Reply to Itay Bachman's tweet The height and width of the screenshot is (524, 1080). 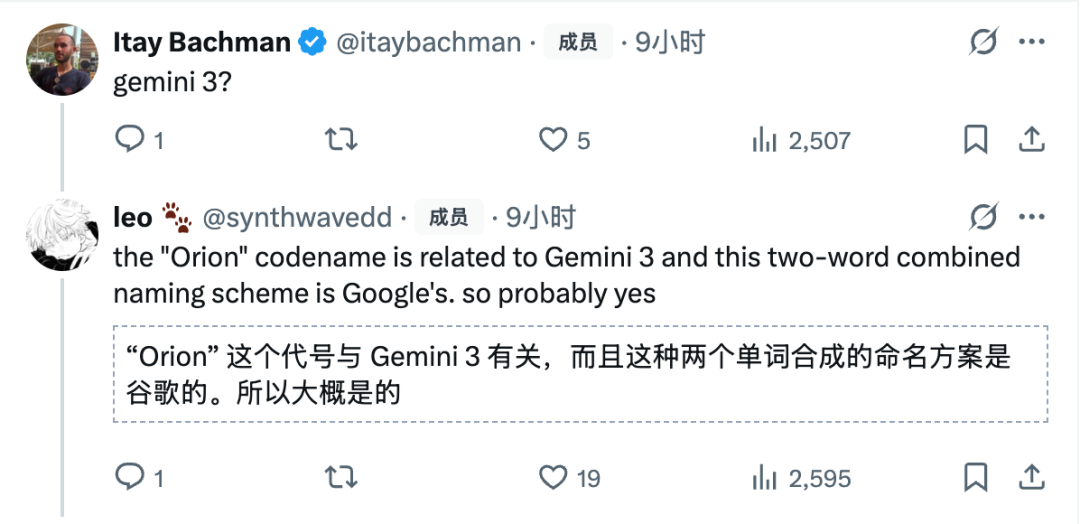tap(130, 140)
